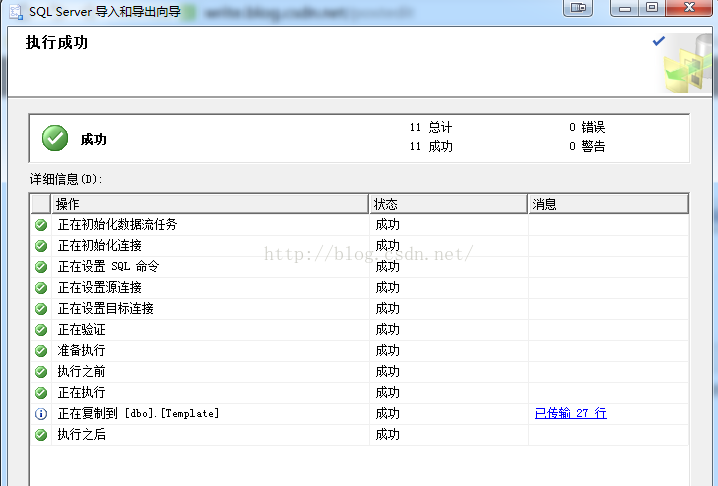Click the success icon for 正在设置目标连接
Viewport: 718px width, 486px height.
[x=41, y=309]
